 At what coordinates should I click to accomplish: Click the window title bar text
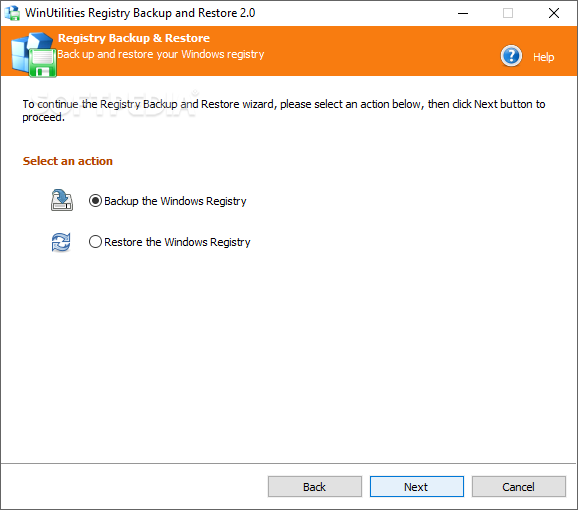pos(140,13)
